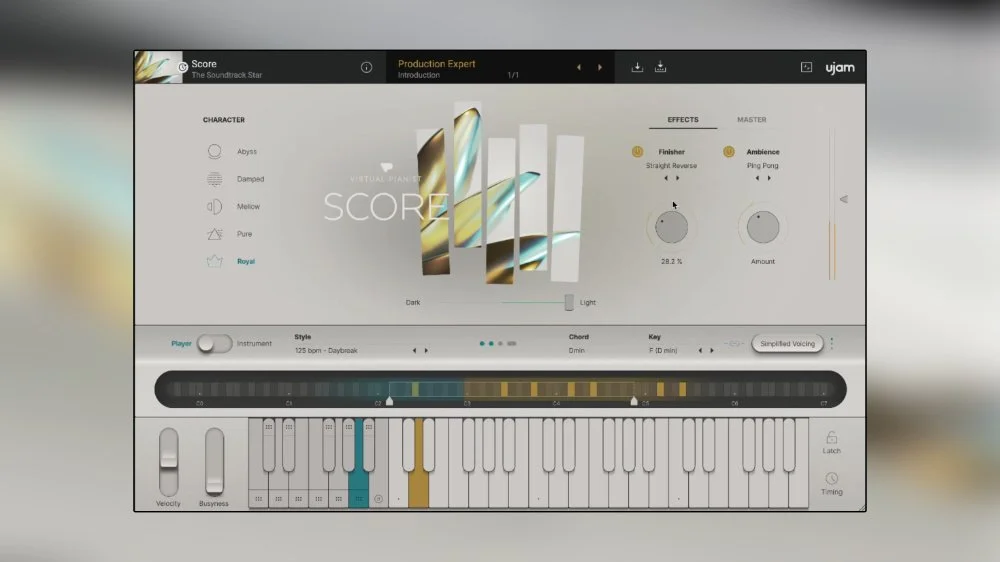Image resolution: width=1000 pixels, height=562 pixels.
Task: Click the Finisher amount knob
Action: [x=672, y=227]
